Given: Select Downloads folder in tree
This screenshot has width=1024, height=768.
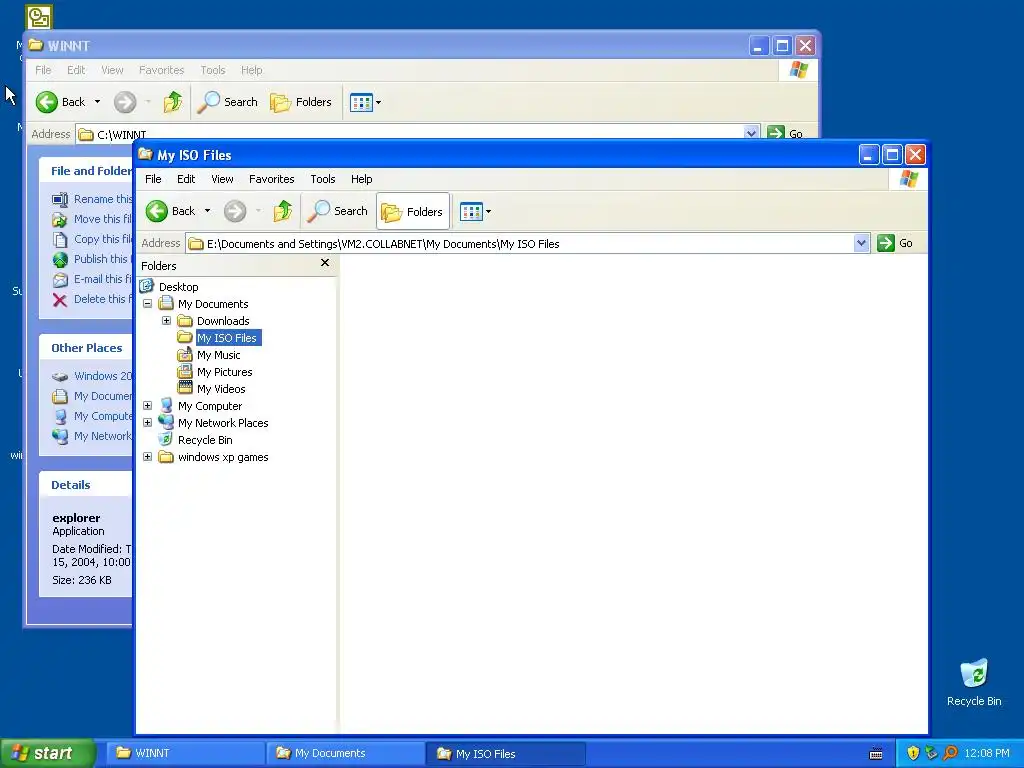Looking at the screenshot, I should [223, 321].
